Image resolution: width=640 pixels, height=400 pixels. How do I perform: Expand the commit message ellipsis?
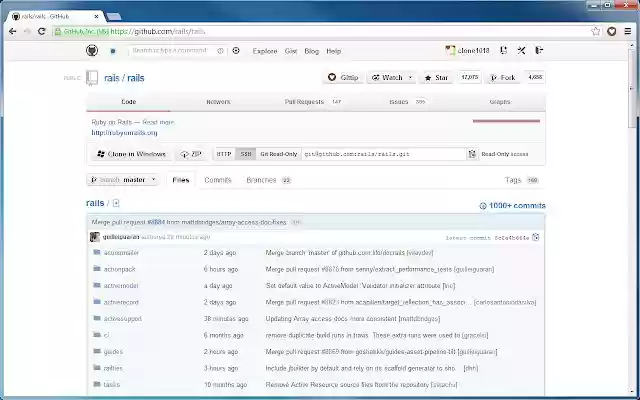click(296, 222)
